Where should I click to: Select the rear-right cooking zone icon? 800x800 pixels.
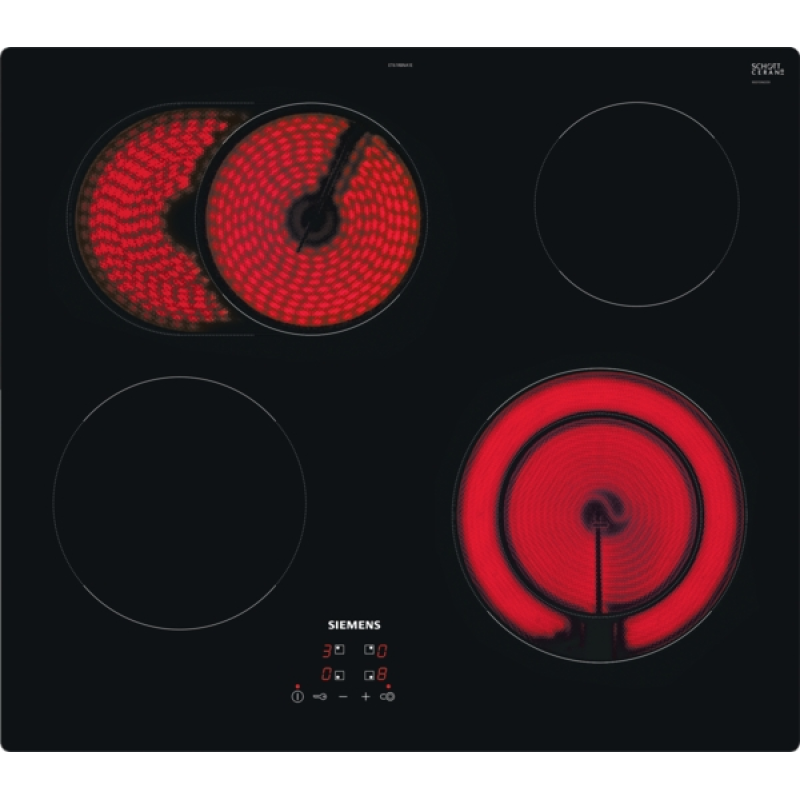(369, 650)
